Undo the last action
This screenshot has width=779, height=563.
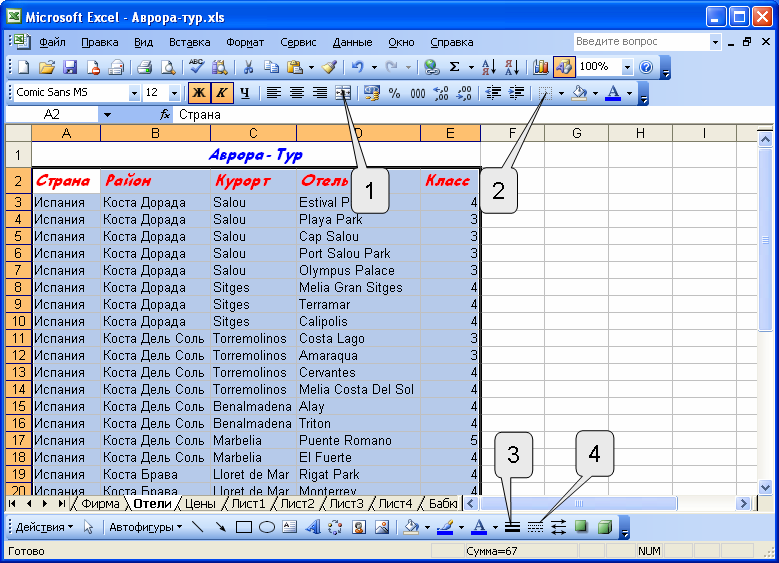(357, 67)
